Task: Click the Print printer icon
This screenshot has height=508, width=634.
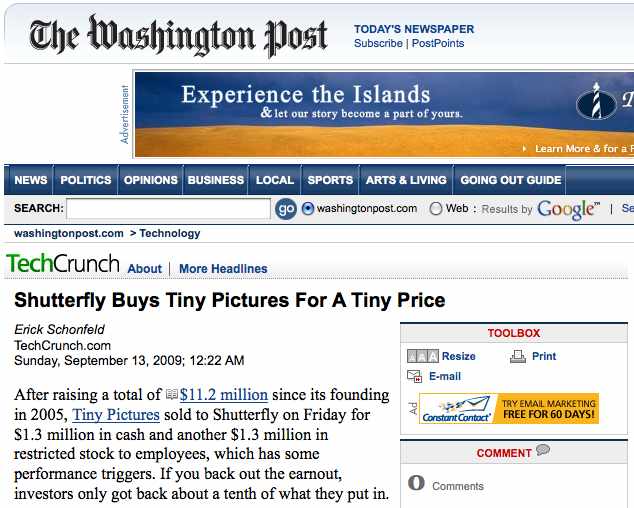Action: 518,356
